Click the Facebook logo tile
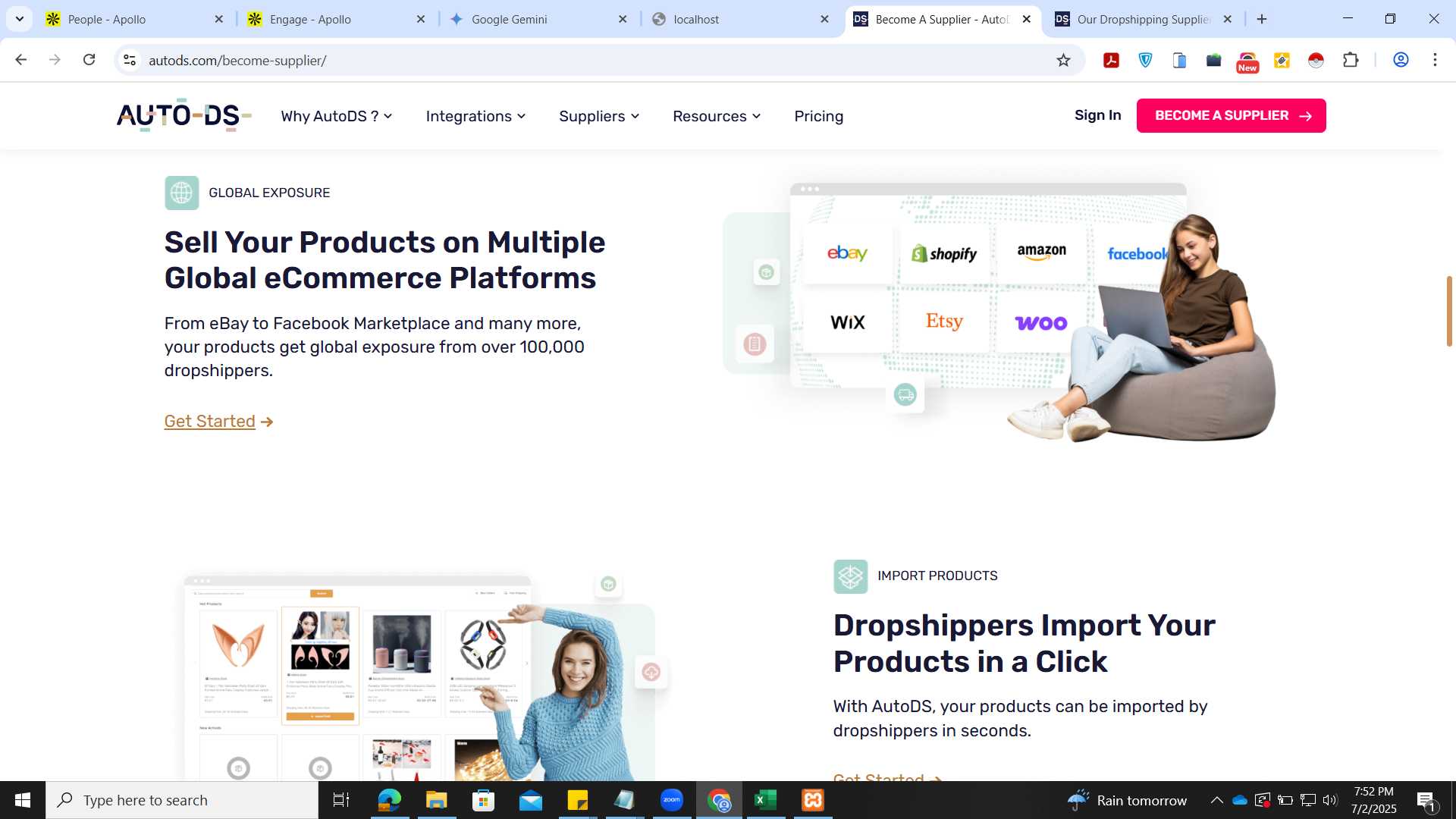This screenshot has width=1456, height=819. (x=1137, y=253)
